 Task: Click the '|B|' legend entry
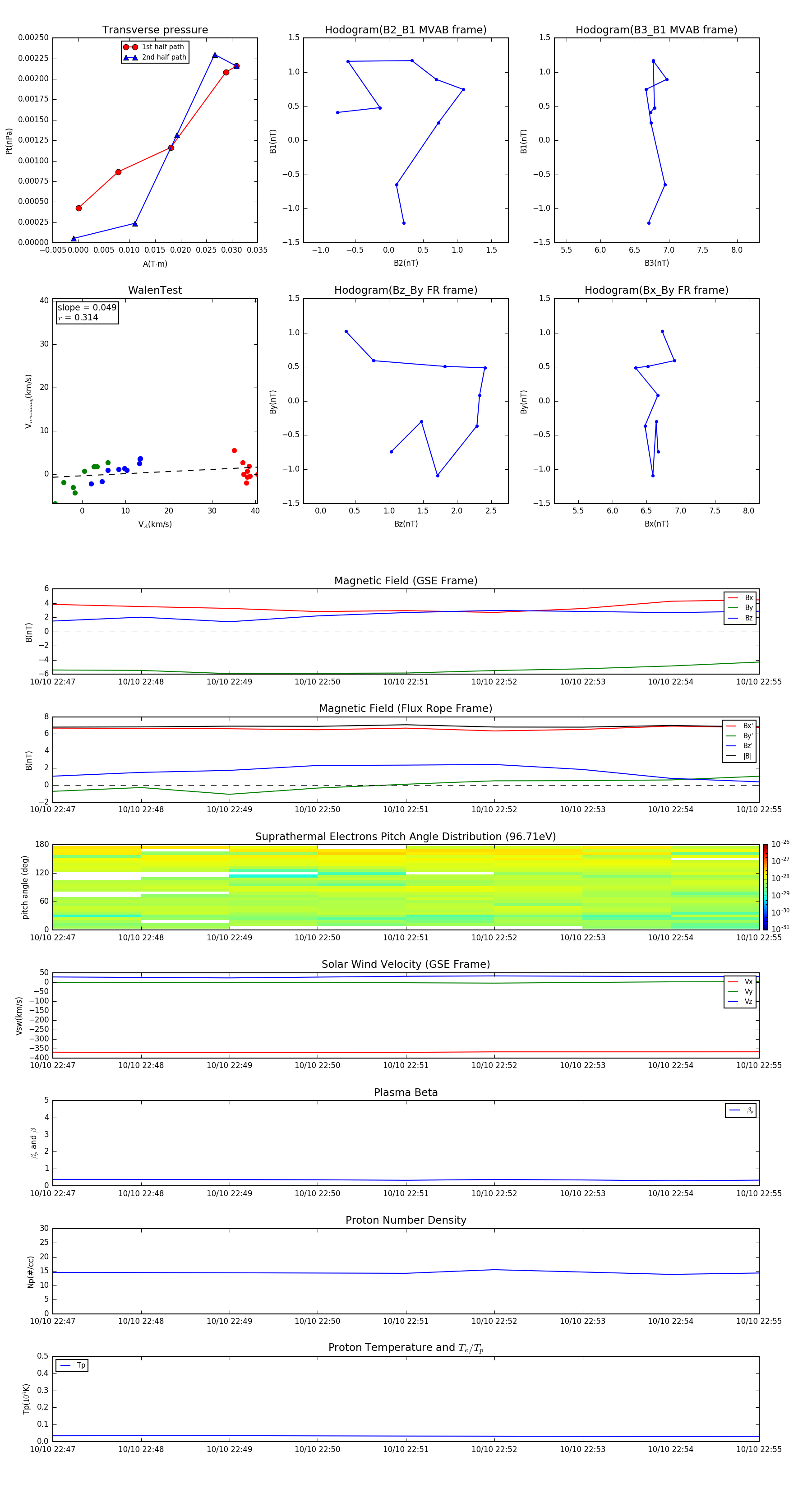(740, 756)
